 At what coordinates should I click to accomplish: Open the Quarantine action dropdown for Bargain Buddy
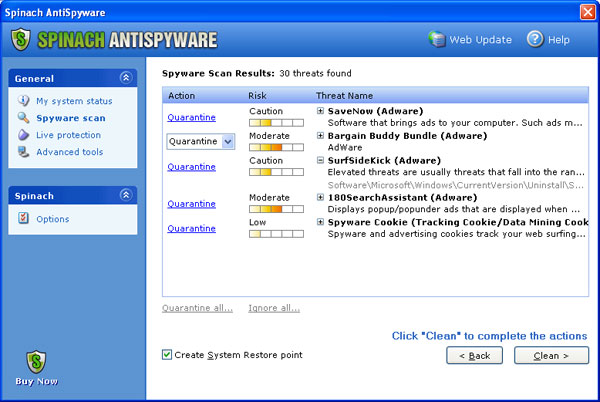coord(228,142)
